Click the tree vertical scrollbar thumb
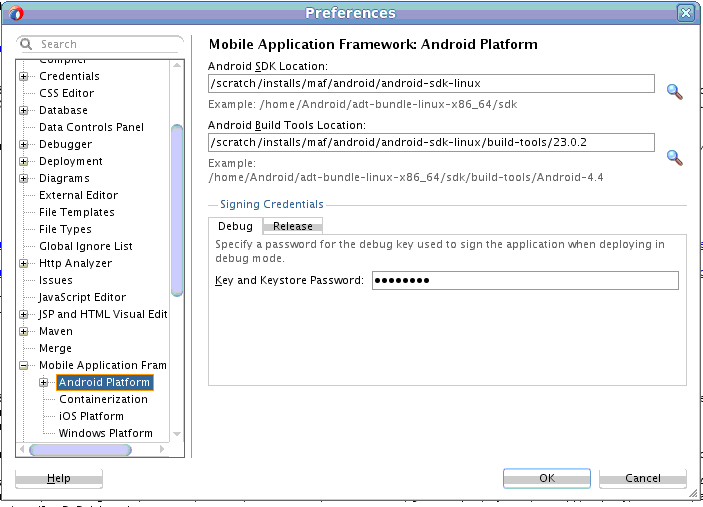 [x=177, y=210]
